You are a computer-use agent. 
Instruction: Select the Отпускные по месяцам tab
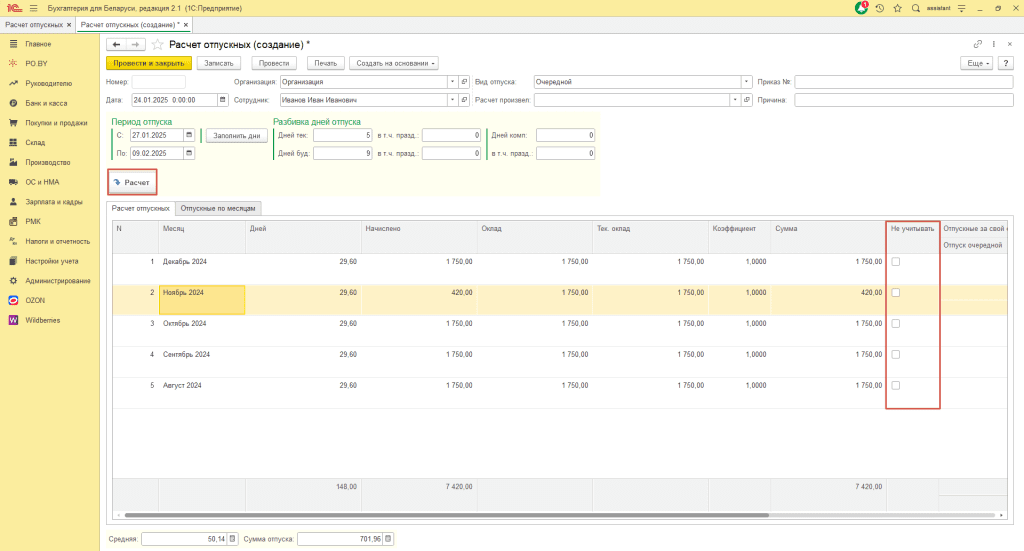pos(218,208)
